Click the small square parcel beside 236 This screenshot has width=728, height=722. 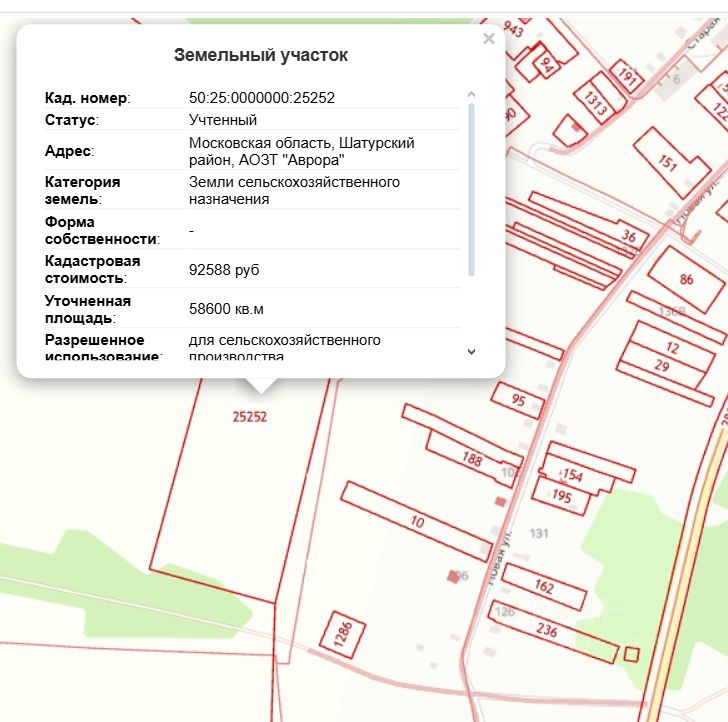[x=631, y=654]
